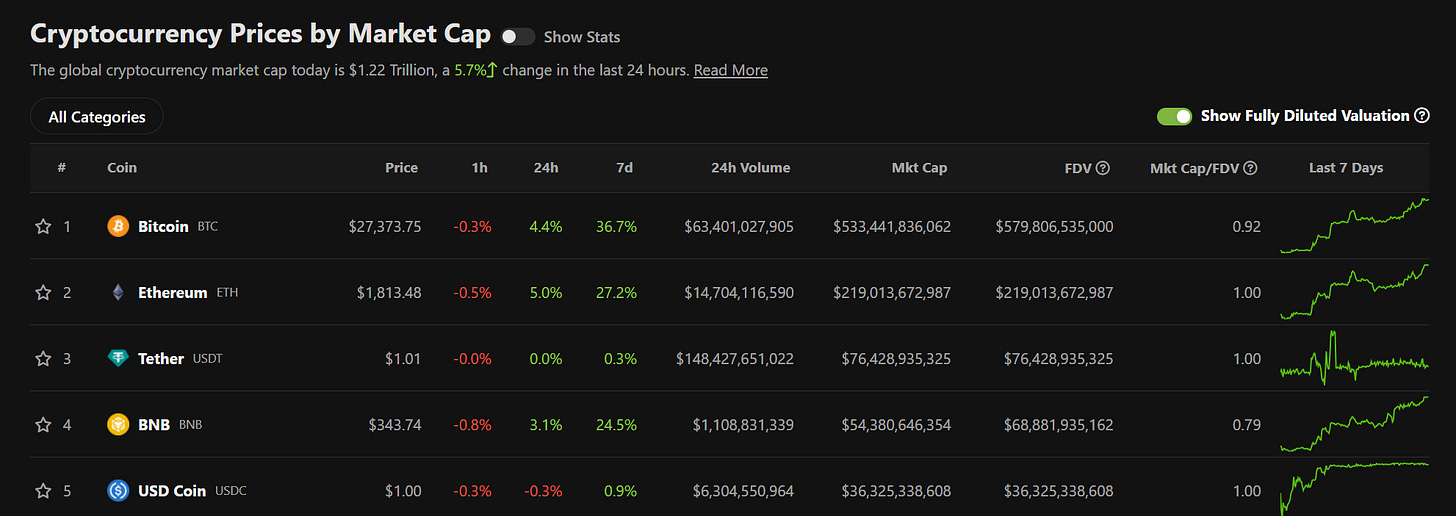Open Bitcoin's 7-day sparkline chart
1456x516 pixels.
[x=1355, y=225]
